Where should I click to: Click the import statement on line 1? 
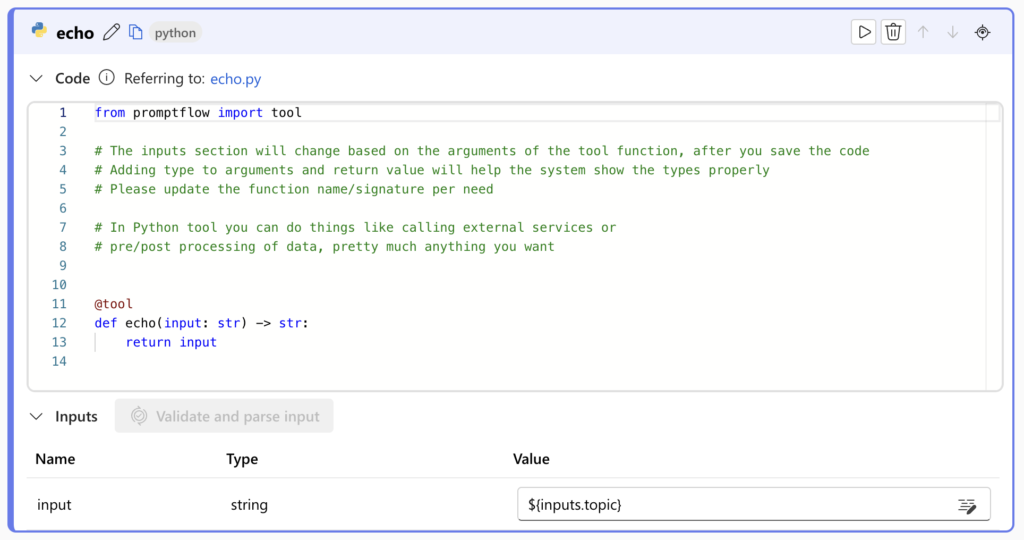(x=198, y=113)
